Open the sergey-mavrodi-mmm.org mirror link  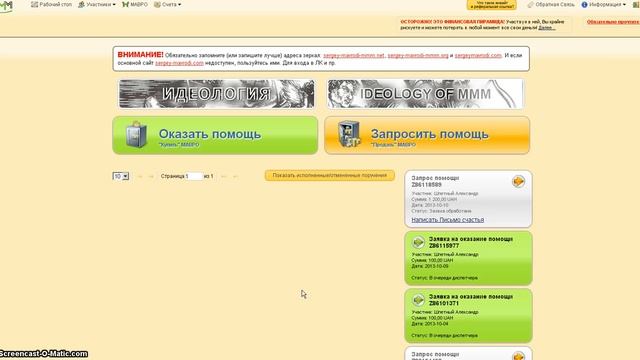(x=418, y=56)
